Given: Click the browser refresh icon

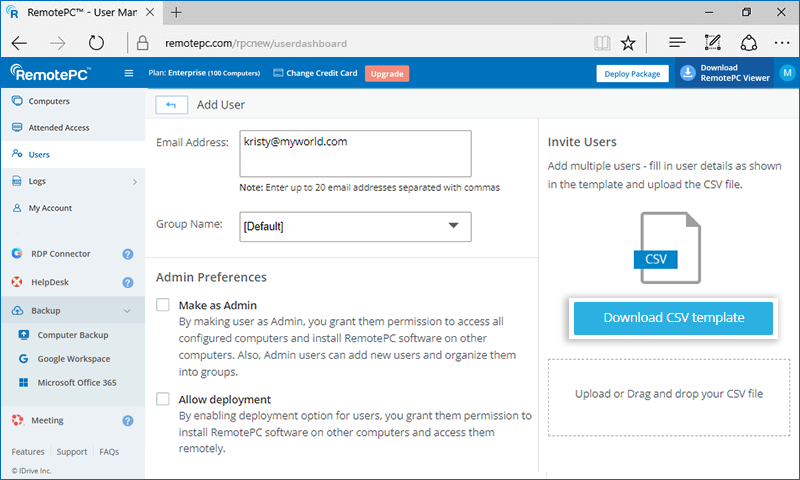Looking at the screenshot, I should click(x=96, y=43).
